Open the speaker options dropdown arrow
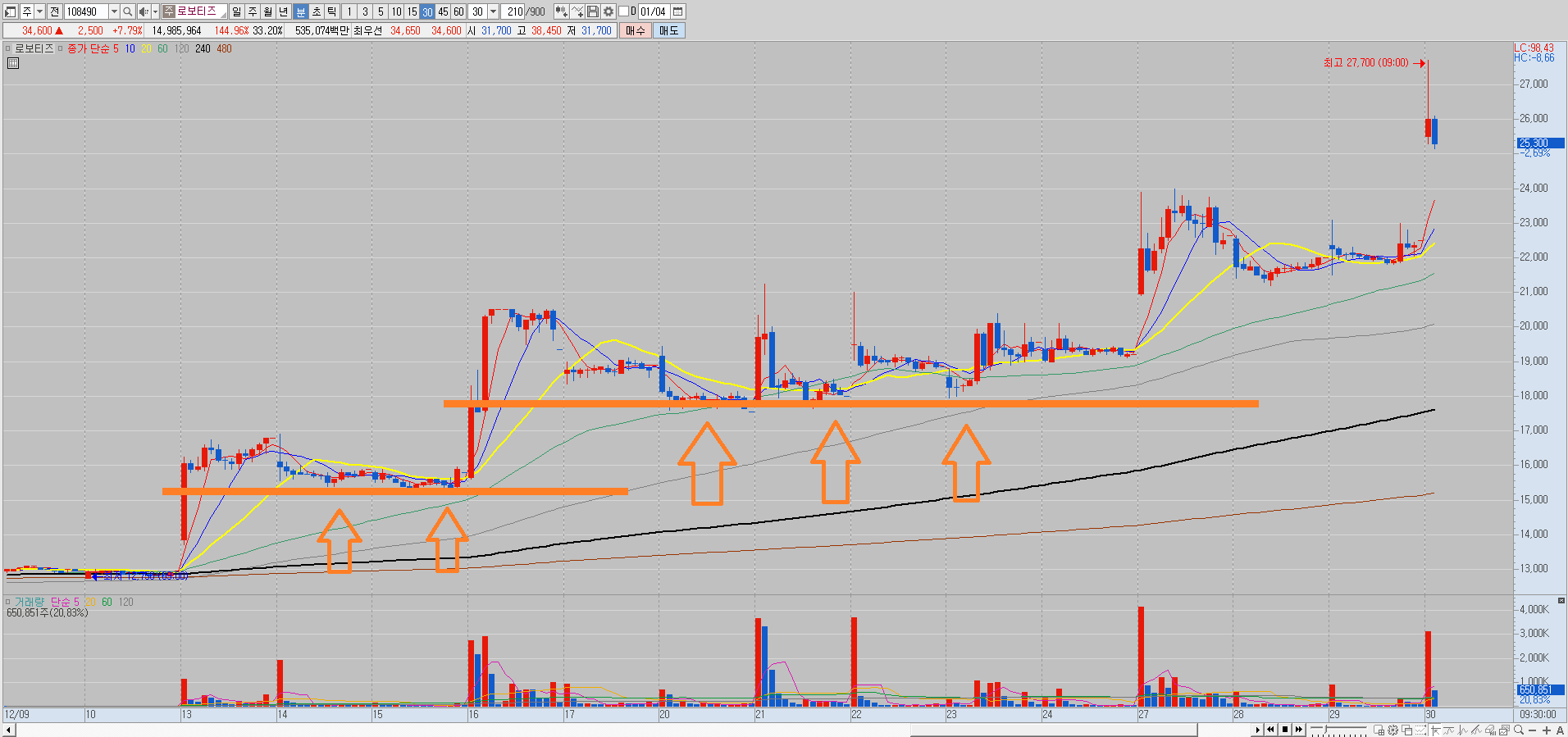This screenshot has height=737, width=1568. click(155, 11)
